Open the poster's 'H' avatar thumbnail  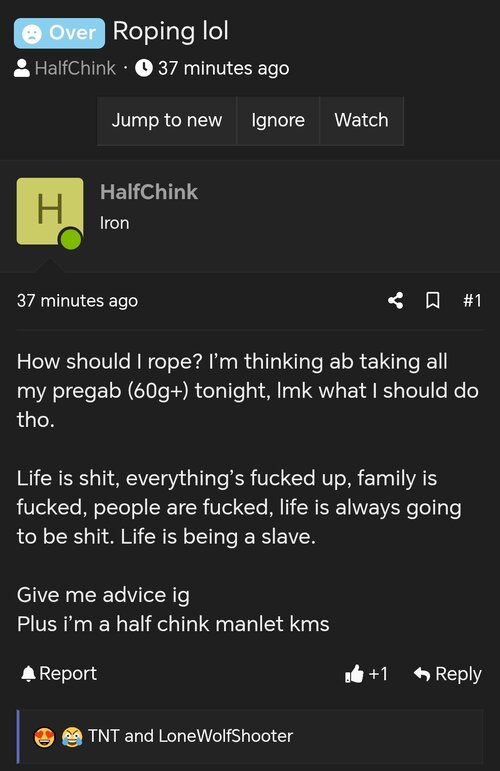(50, 211)
